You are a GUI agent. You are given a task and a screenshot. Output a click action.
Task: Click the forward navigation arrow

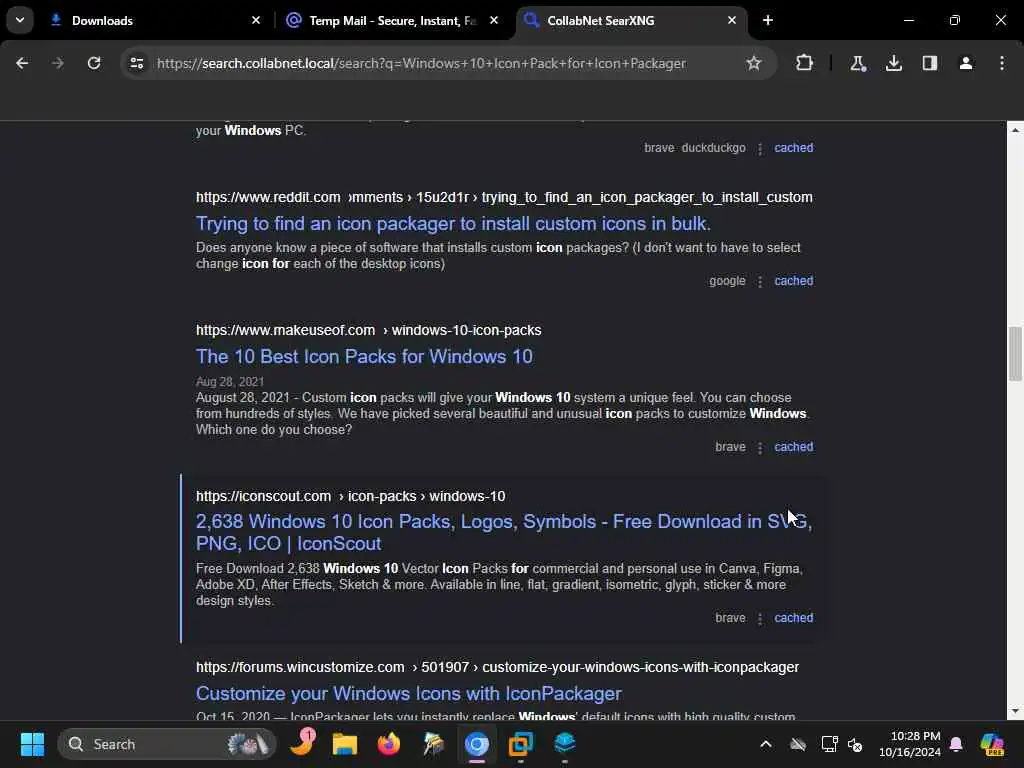pyautogui.click(x=58, y=63)
